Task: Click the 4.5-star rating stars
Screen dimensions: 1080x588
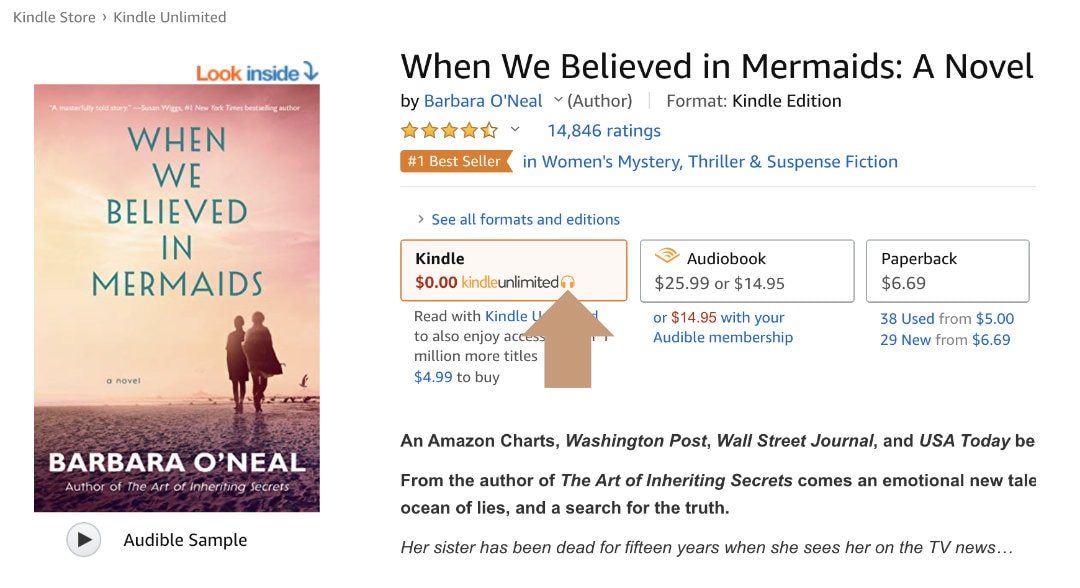Action: [x=448, y=130]
